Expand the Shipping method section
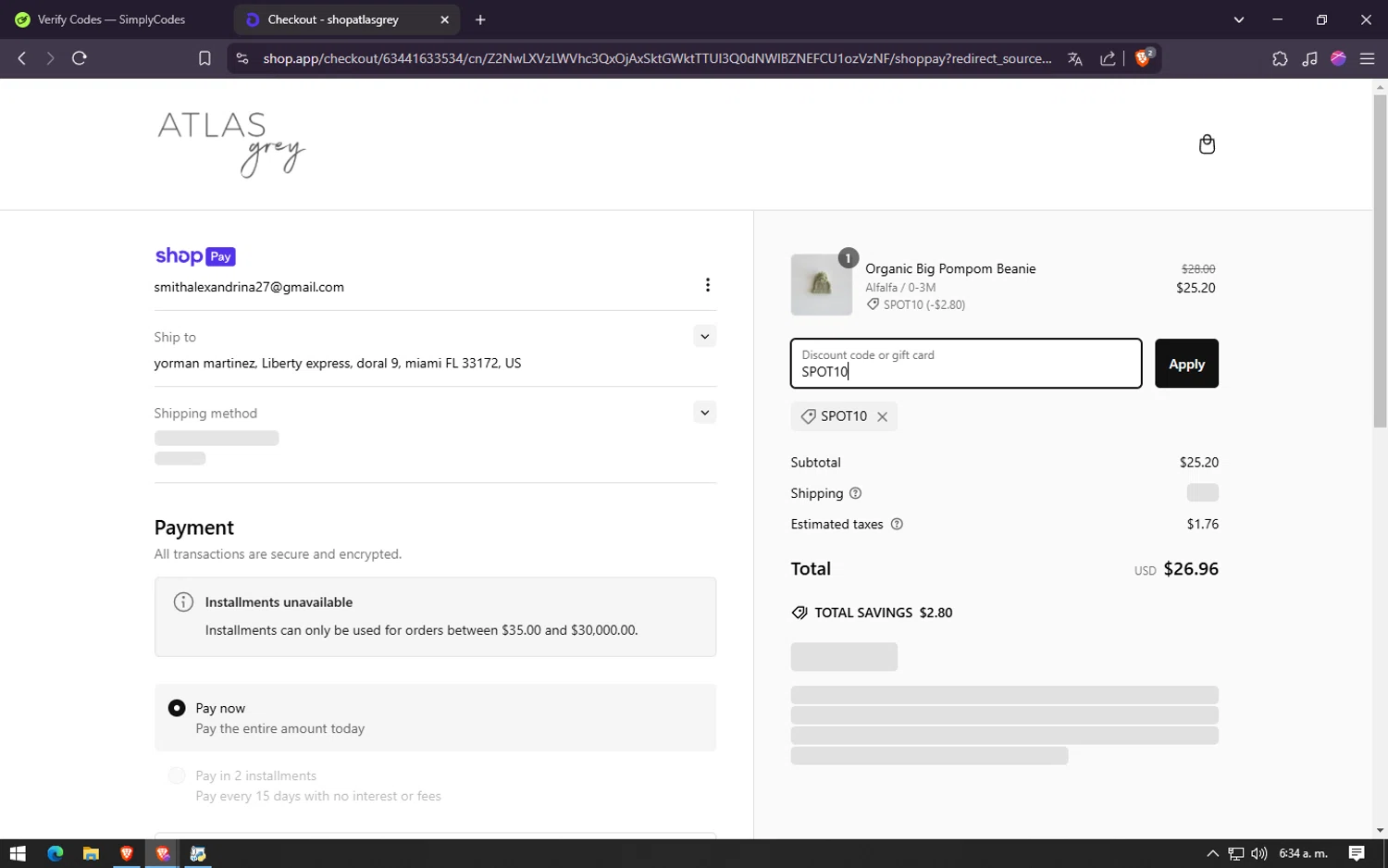1388x868 pixels. point(705,412)
